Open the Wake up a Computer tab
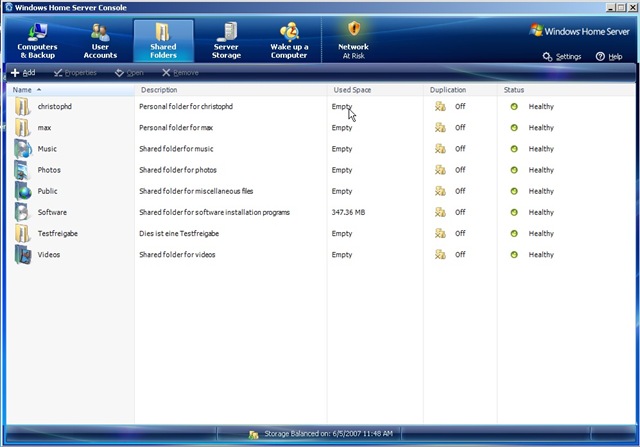 pyautogui.click(x=289, y=40)
